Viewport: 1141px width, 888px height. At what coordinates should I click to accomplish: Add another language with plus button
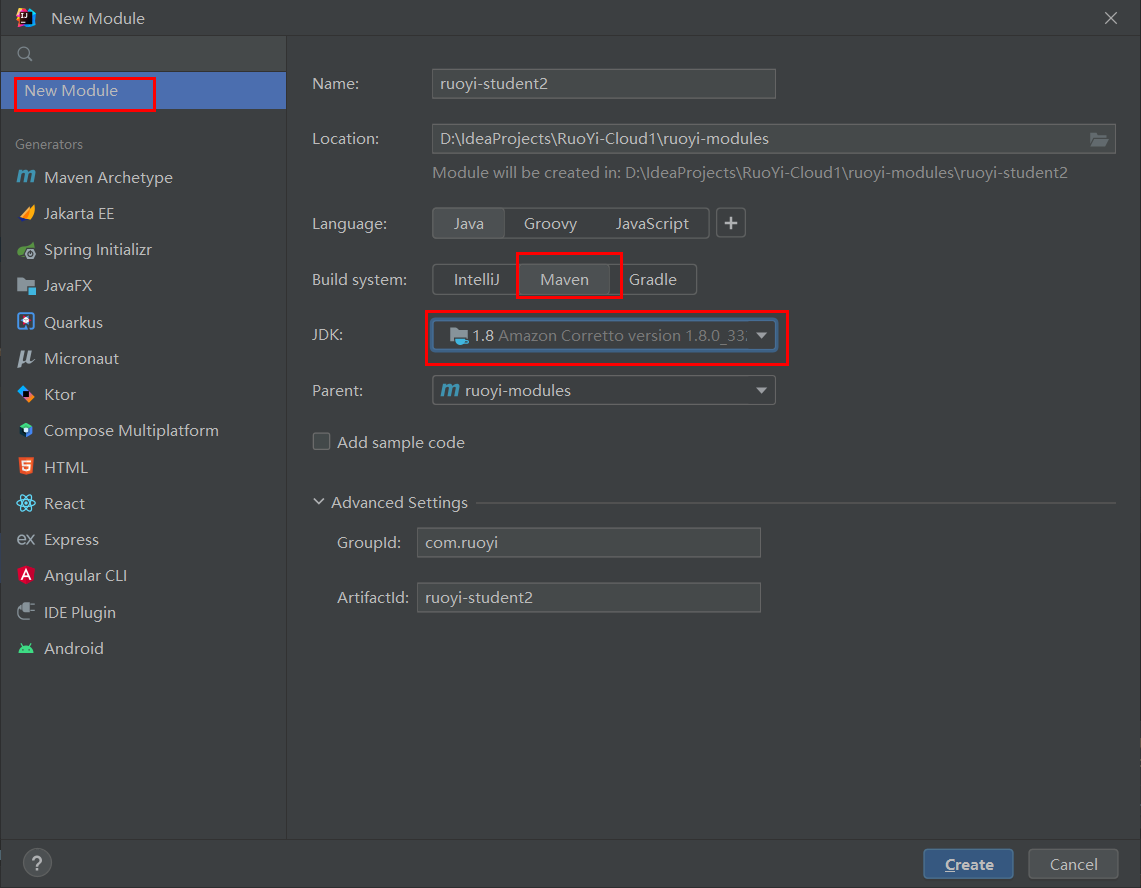tap(731, 223)
